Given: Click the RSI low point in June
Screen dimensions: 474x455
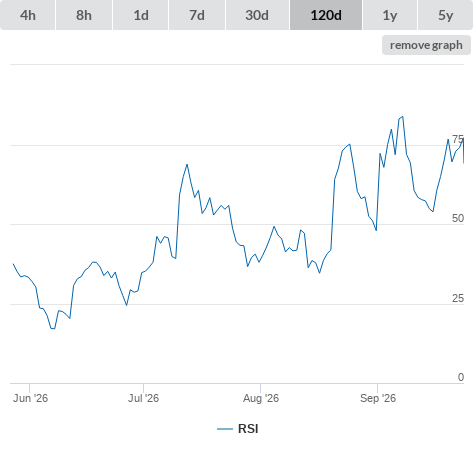Looking at the screenshot, I should (53, 329).
